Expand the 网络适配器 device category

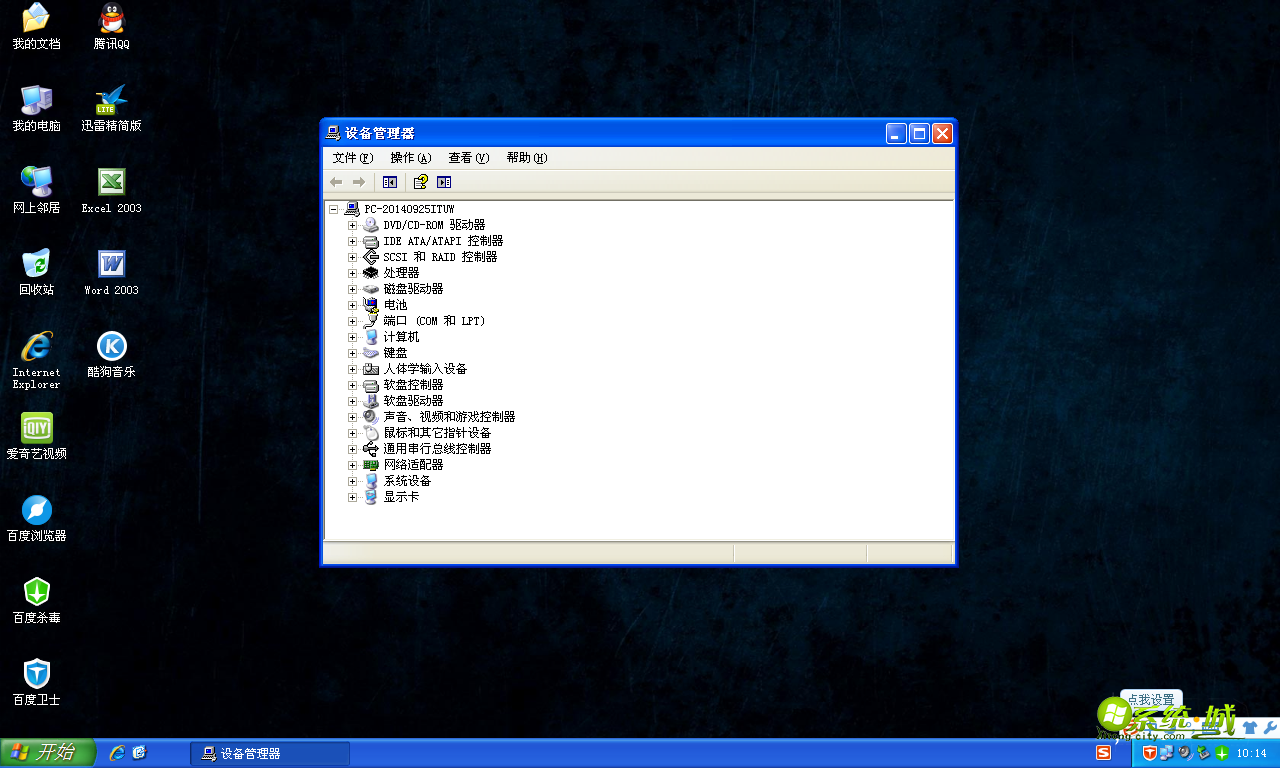(352, 464)
